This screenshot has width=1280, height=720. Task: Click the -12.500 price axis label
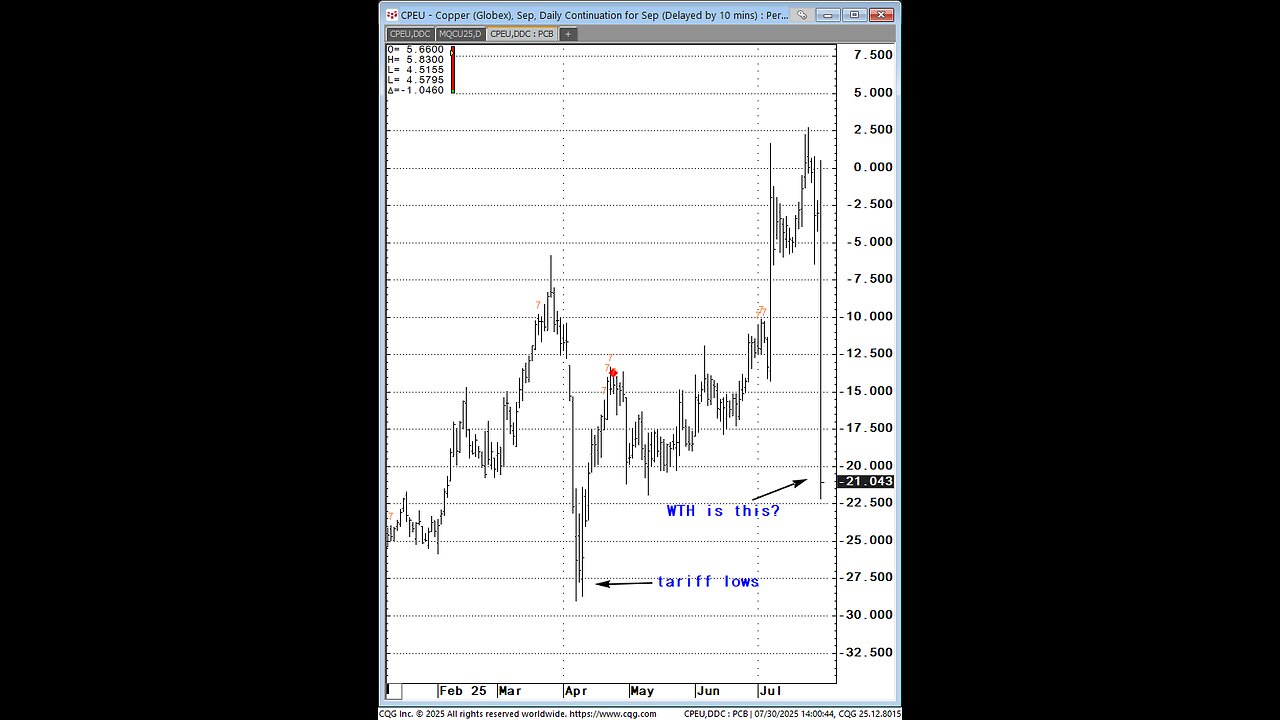[867, 353]
